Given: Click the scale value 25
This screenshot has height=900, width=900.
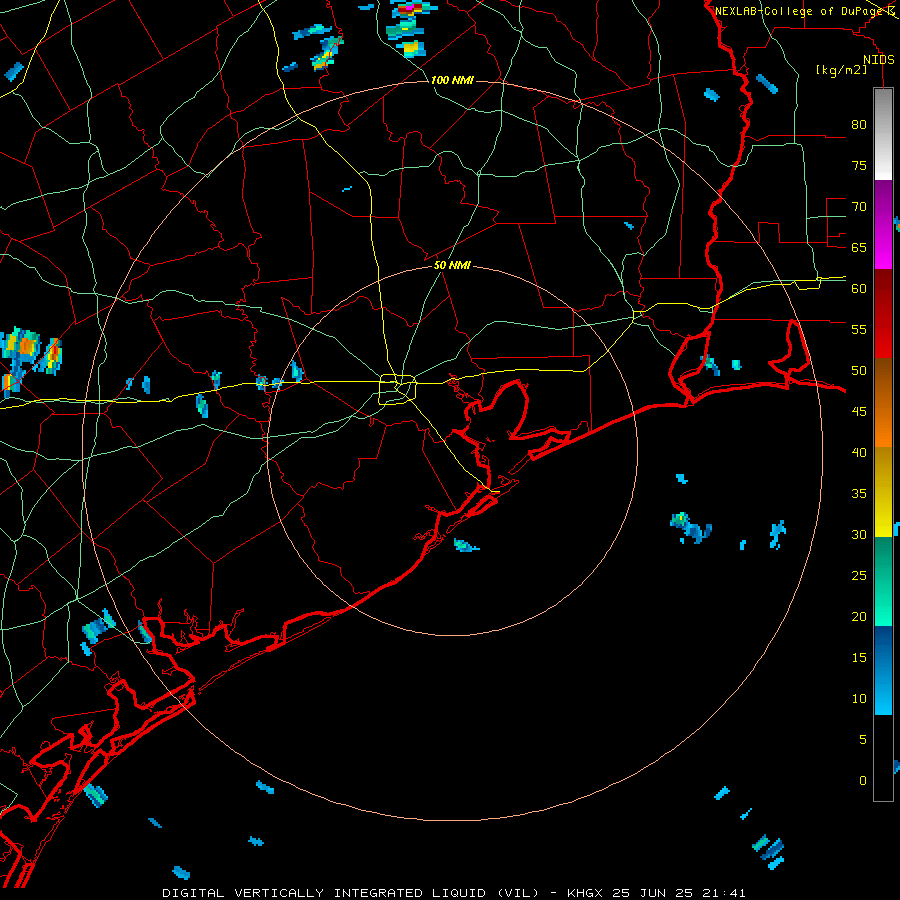Looking at the screenshot, I should click(x=859, y=576).
